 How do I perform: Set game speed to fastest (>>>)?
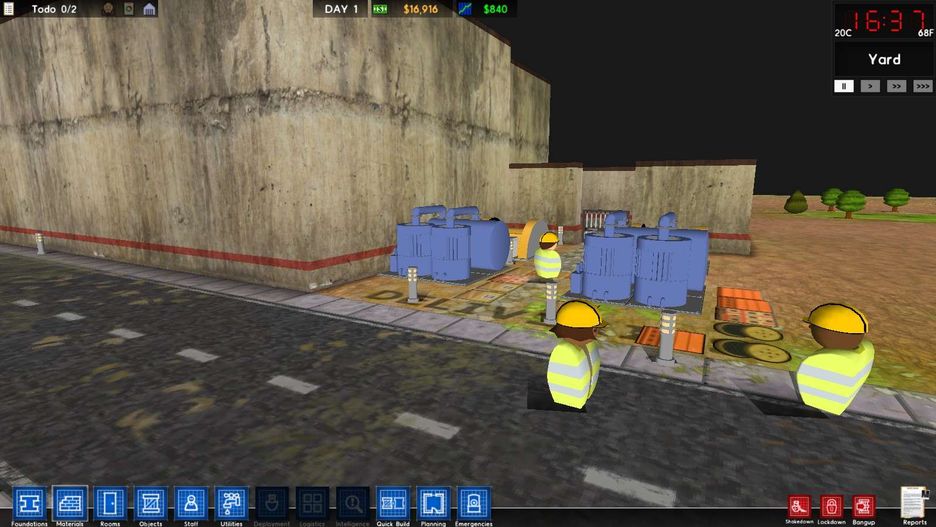pyautogui.click(x=923, y=86)
